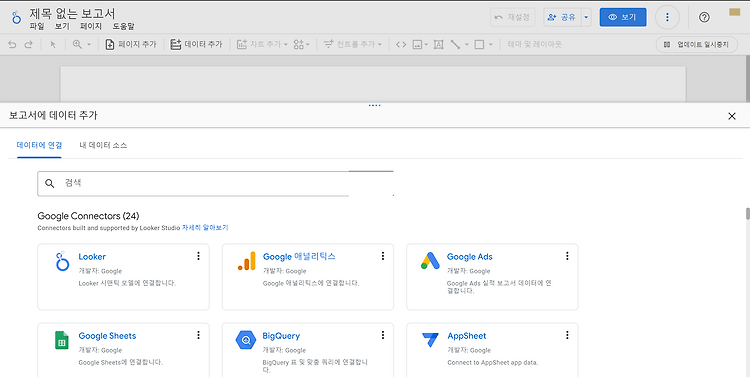Select the BigQuery connector

(x=308, y=351)
